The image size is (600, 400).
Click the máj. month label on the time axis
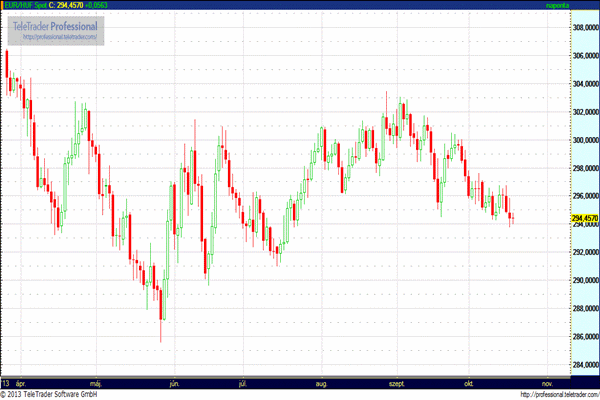[x=97, y=383]
